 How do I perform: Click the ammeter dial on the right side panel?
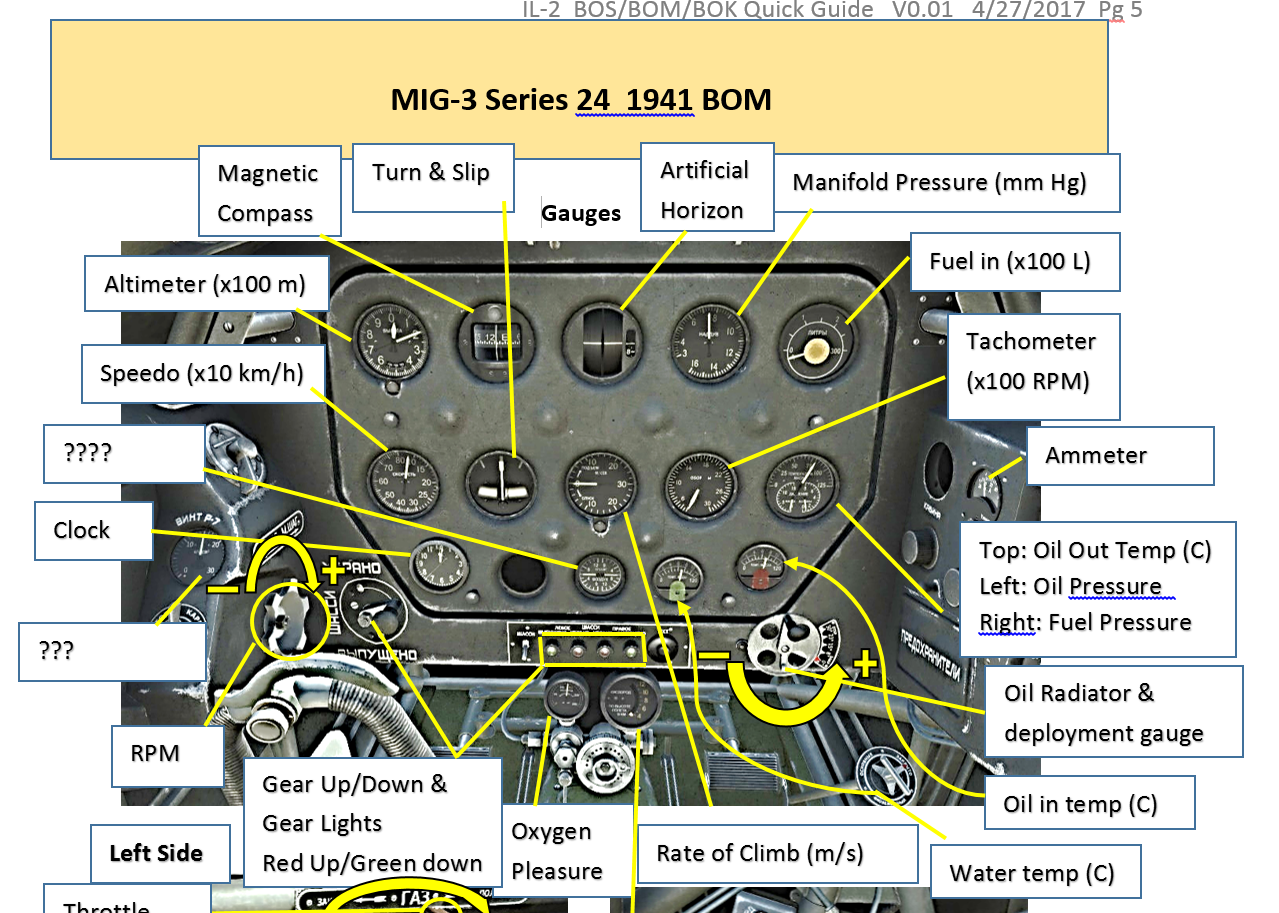(984, 491)
